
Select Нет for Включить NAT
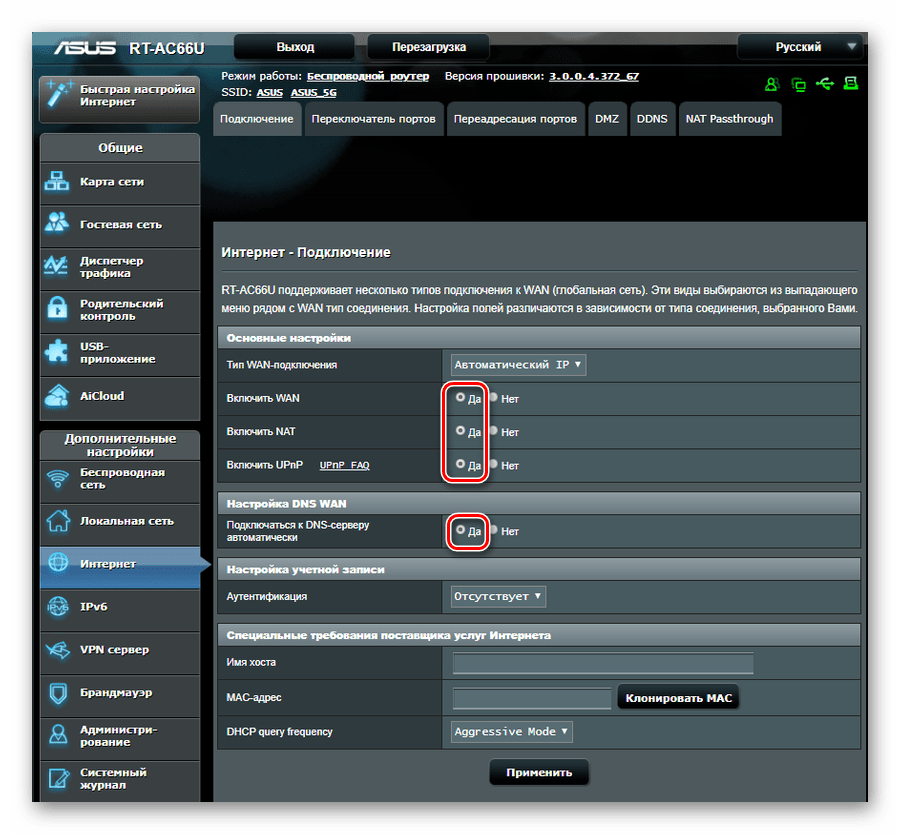(493, 430)
